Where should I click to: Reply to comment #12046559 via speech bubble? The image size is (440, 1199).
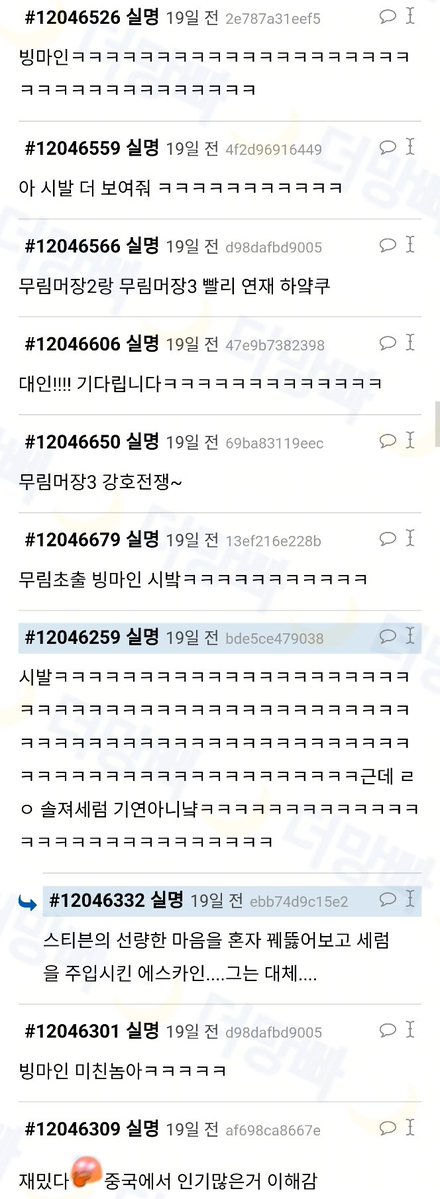tap(388, 147)
